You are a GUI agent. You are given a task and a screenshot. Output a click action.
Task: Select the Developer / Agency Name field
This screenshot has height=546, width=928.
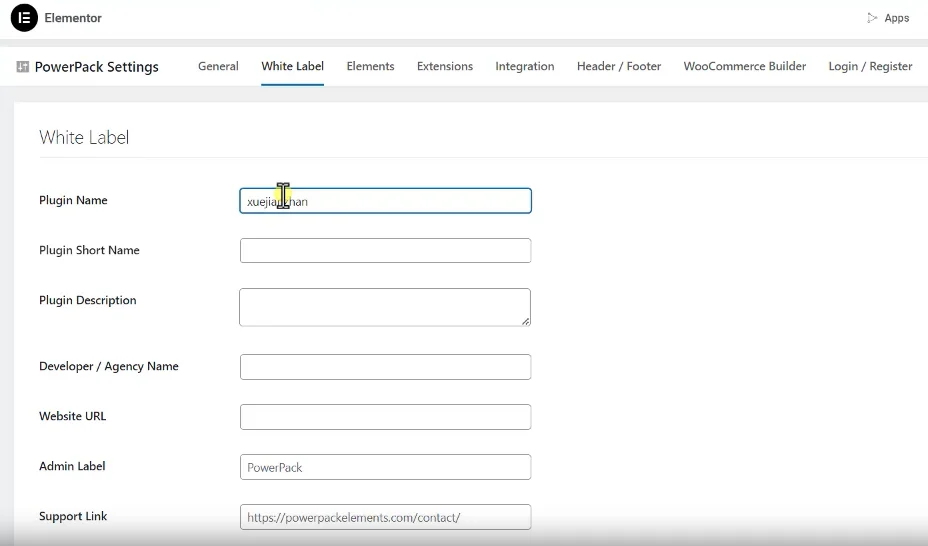tap(385, 367)
